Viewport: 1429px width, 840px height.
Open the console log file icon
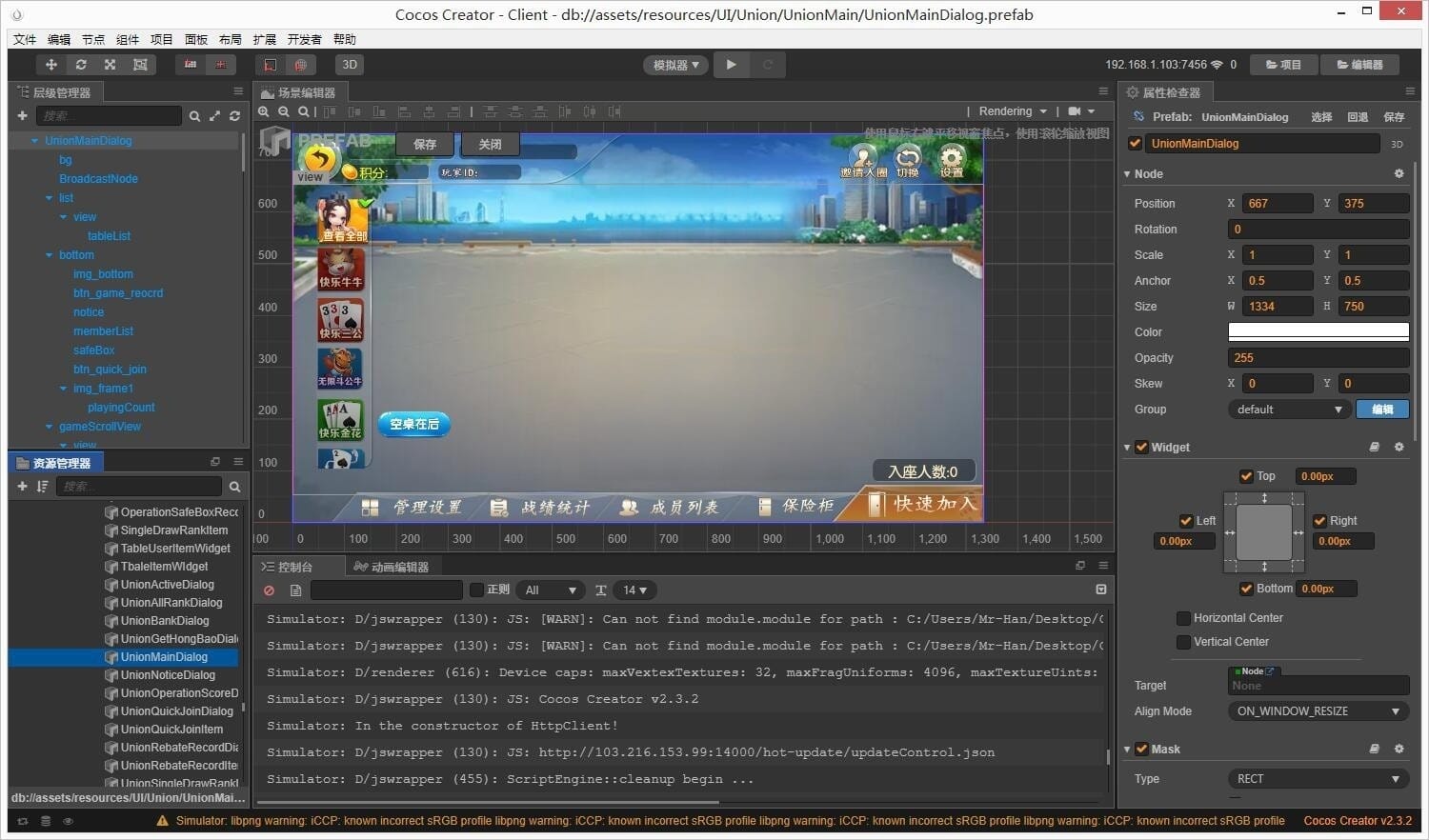(295, 590)
